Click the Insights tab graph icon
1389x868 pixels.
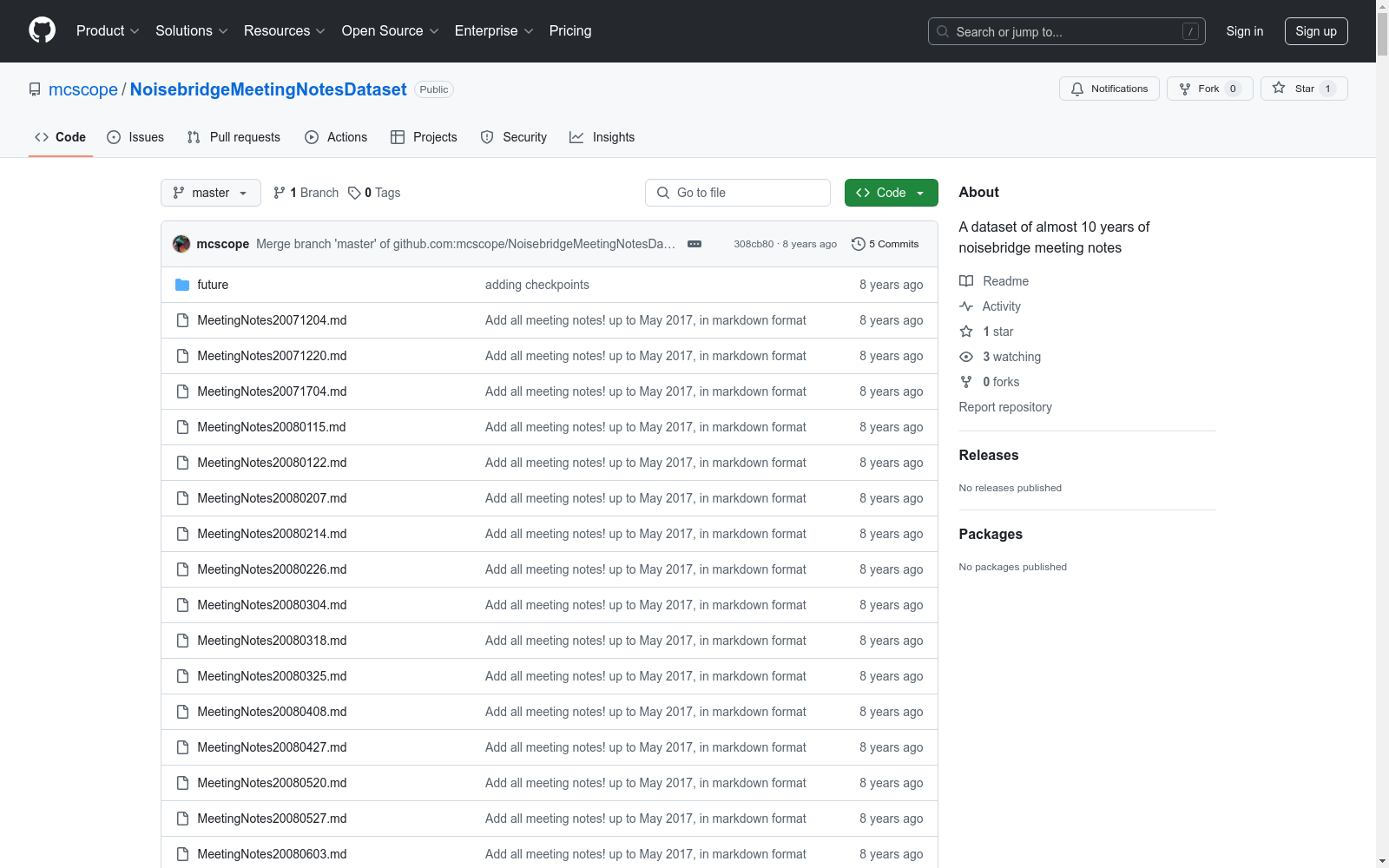pyautogui.click(x=576, y=137)
